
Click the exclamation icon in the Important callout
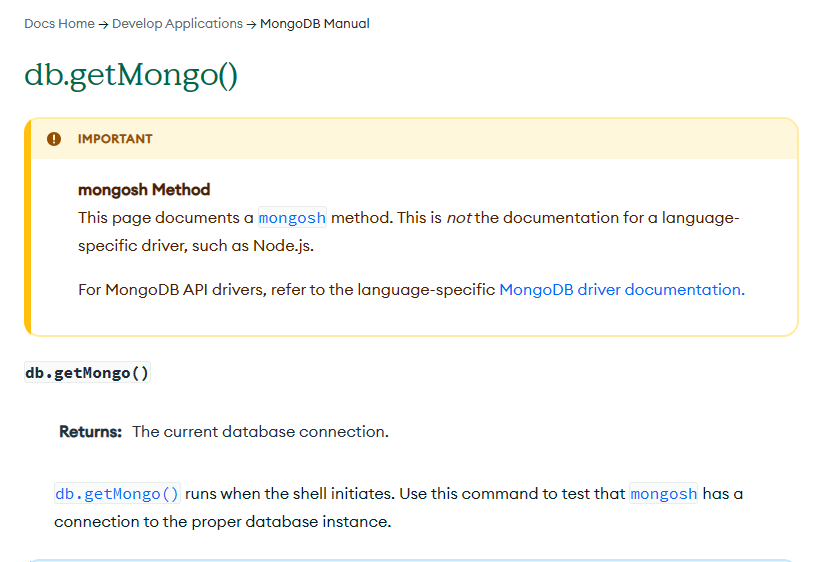coord(54,139)
